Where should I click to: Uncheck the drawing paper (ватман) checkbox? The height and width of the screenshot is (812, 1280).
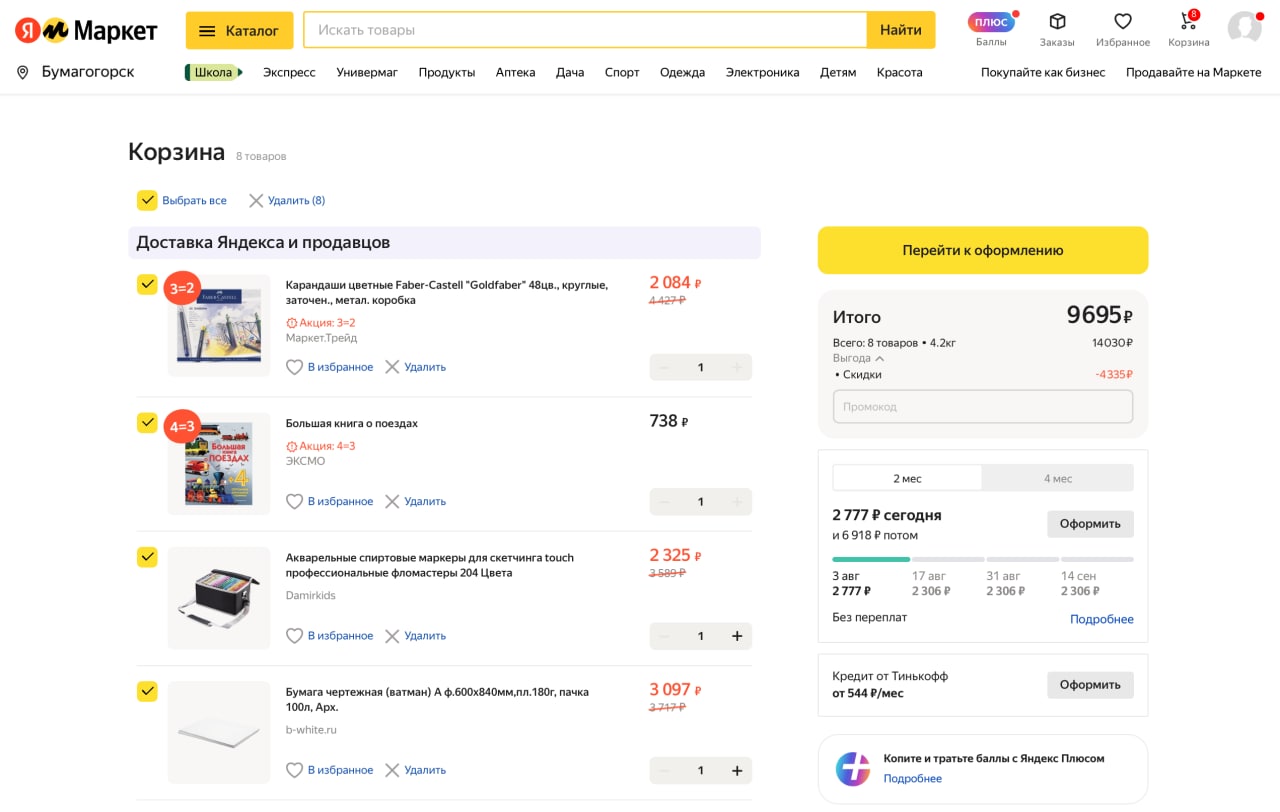click(147, 691)
